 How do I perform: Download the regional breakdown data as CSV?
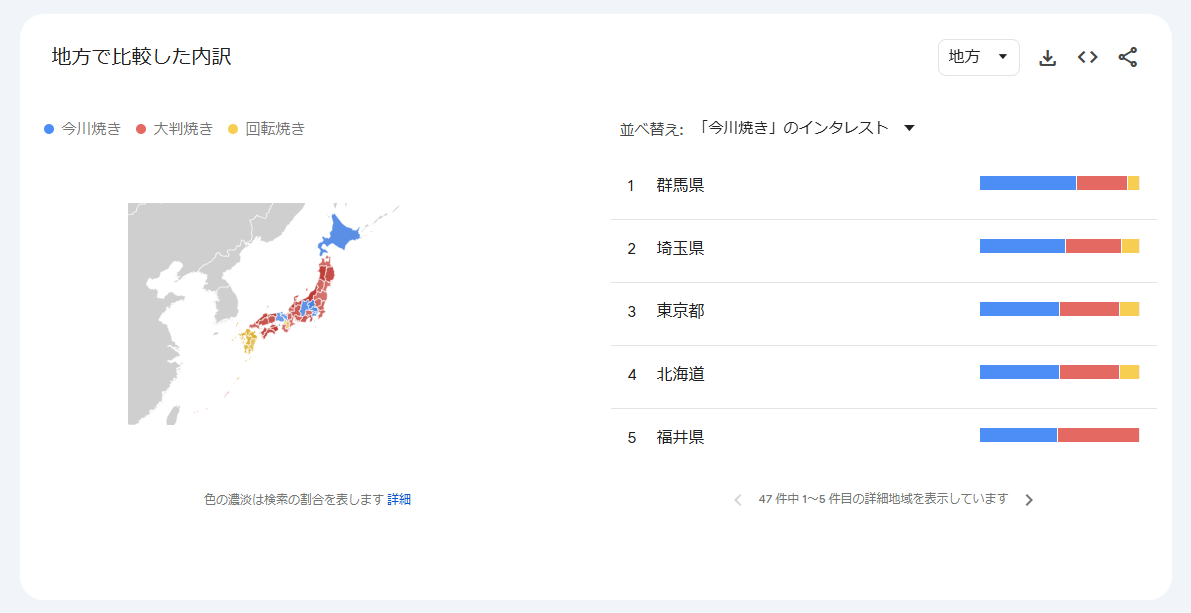pyautogui.click(x=1047, y=58)
